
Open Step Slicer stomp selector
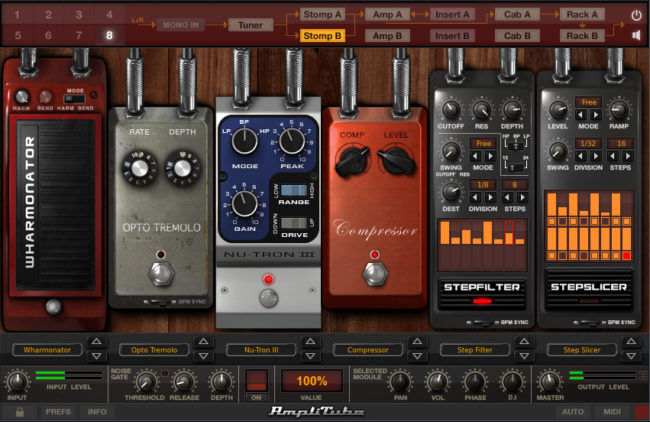(582, 350)
